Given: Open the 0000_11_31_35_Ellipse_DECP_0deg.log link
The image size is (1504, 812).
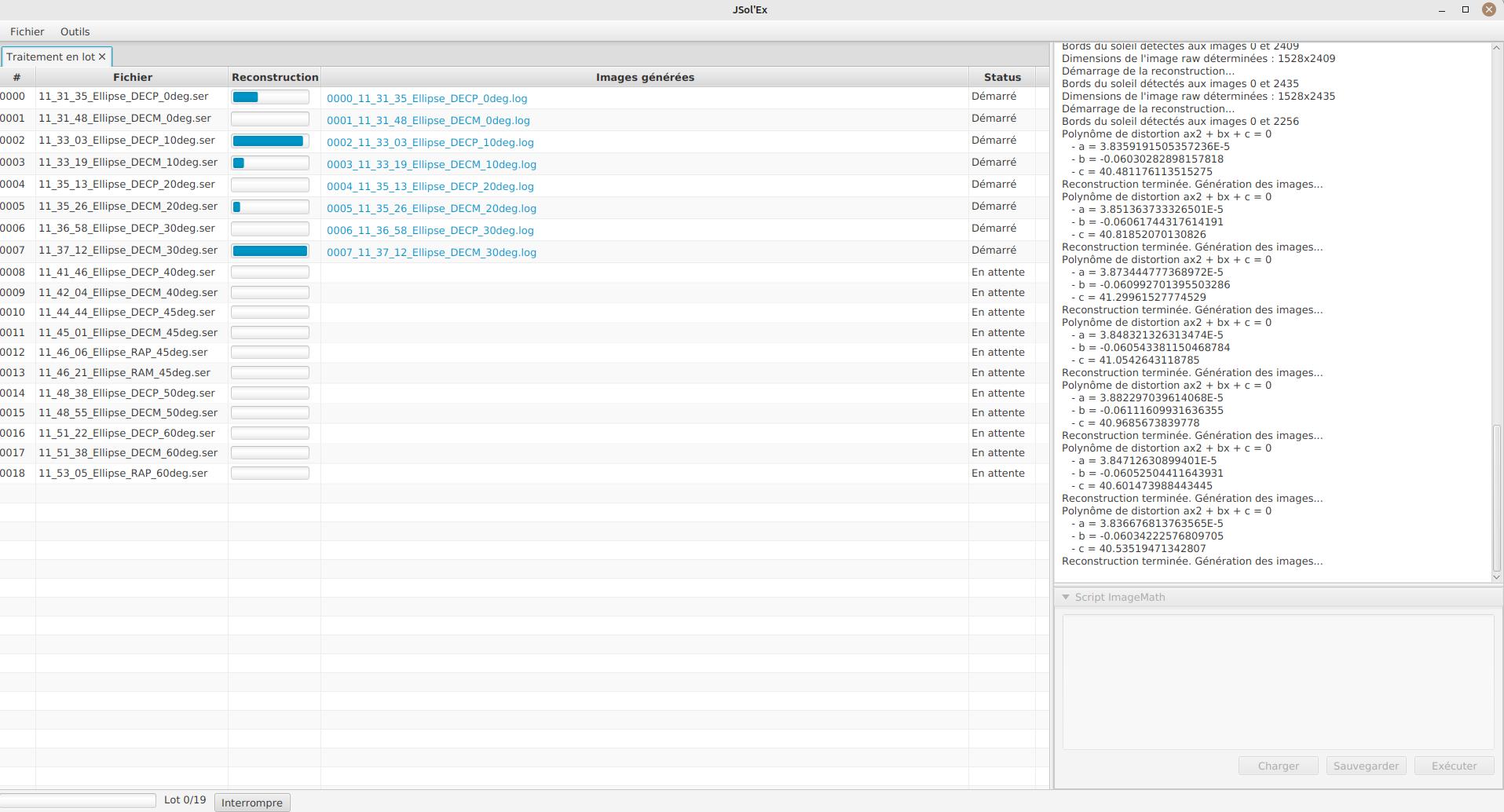Looking at the screenshot, I should click(x=426, y=98).
